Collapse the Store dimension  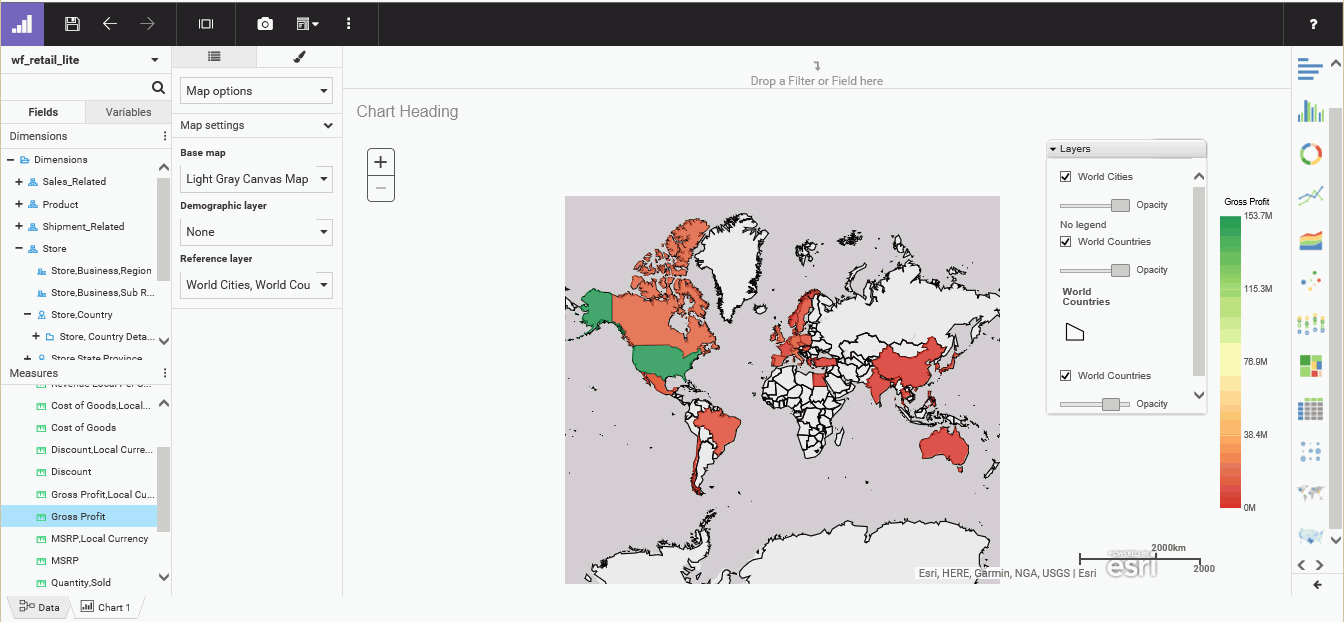point(18,249)
